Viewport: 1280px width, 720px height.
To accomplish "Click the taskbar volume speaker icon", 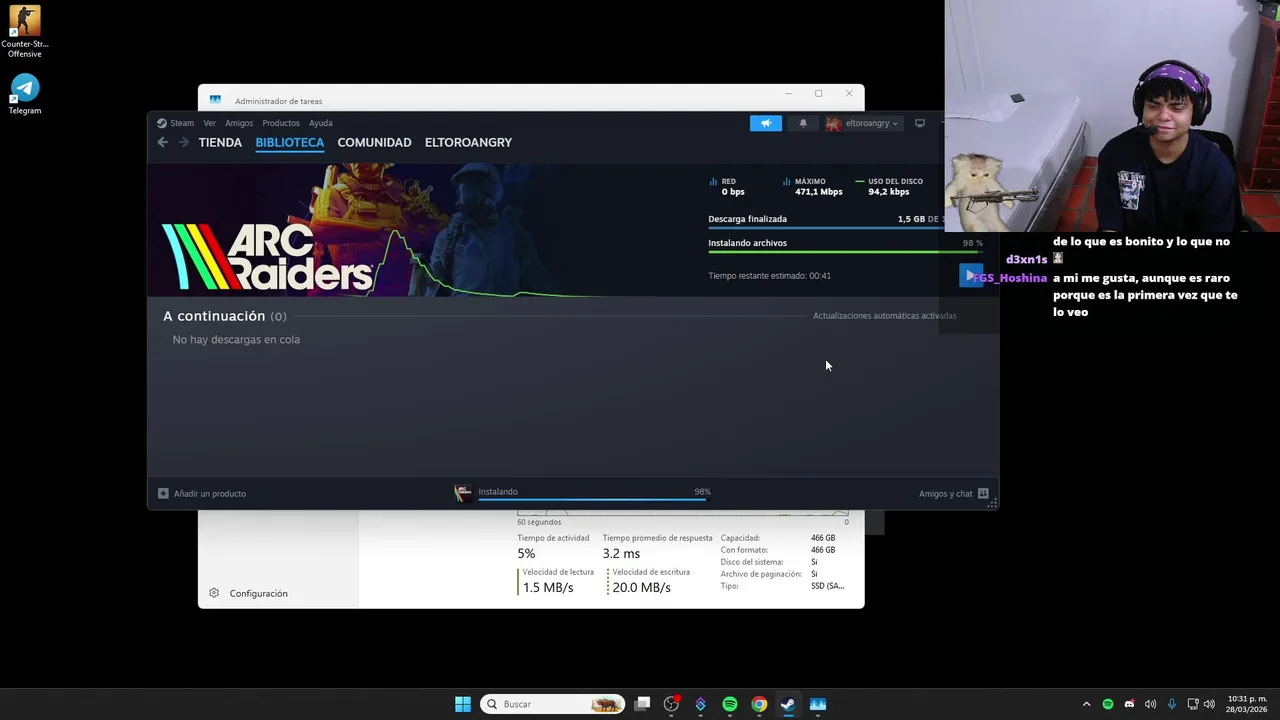I will pos(1209,704).
